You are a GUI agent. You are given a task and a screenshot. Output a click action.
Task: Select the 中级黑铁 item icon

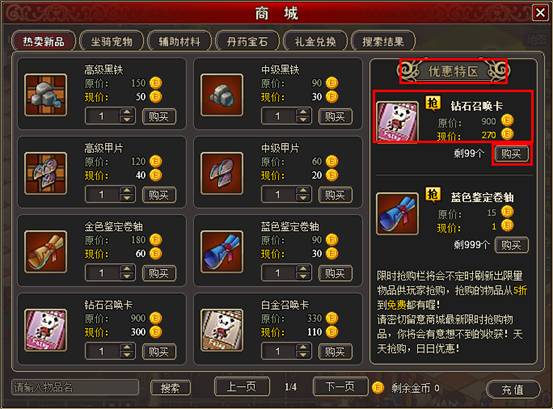point(222,95)
